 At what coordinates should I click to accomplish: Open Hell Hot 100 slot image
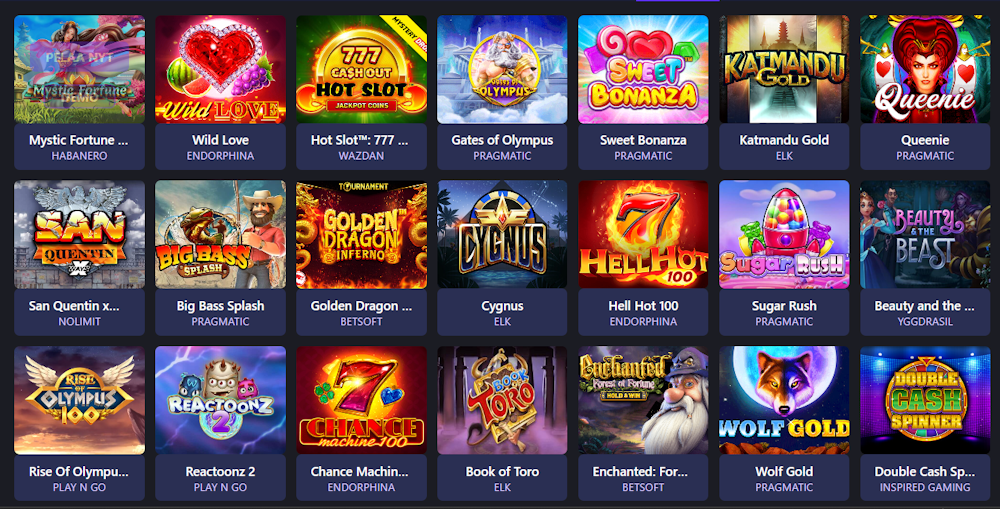[x=643, y=235]
